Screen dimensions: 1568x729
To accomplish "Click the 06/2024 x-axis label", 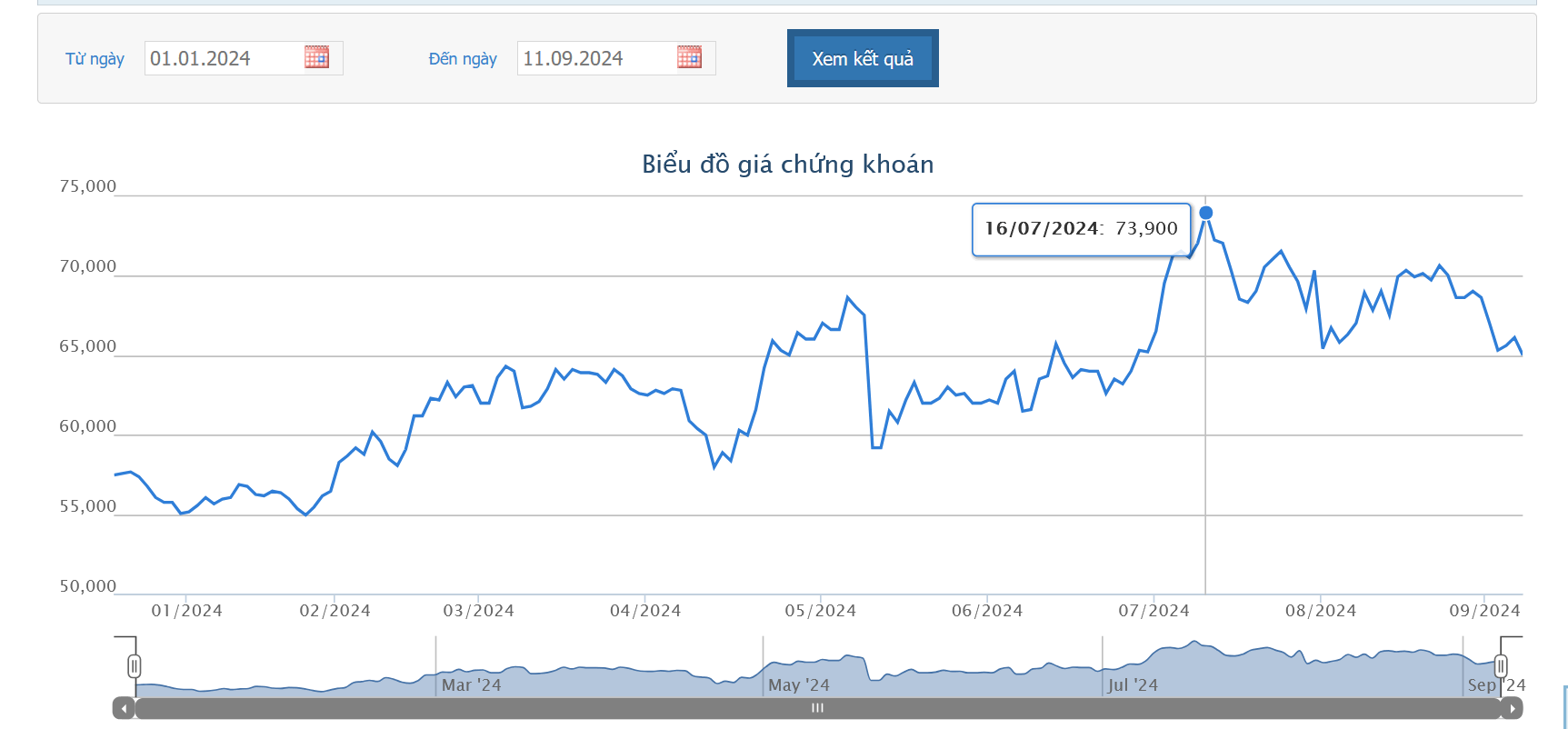I will coord(987,611).
